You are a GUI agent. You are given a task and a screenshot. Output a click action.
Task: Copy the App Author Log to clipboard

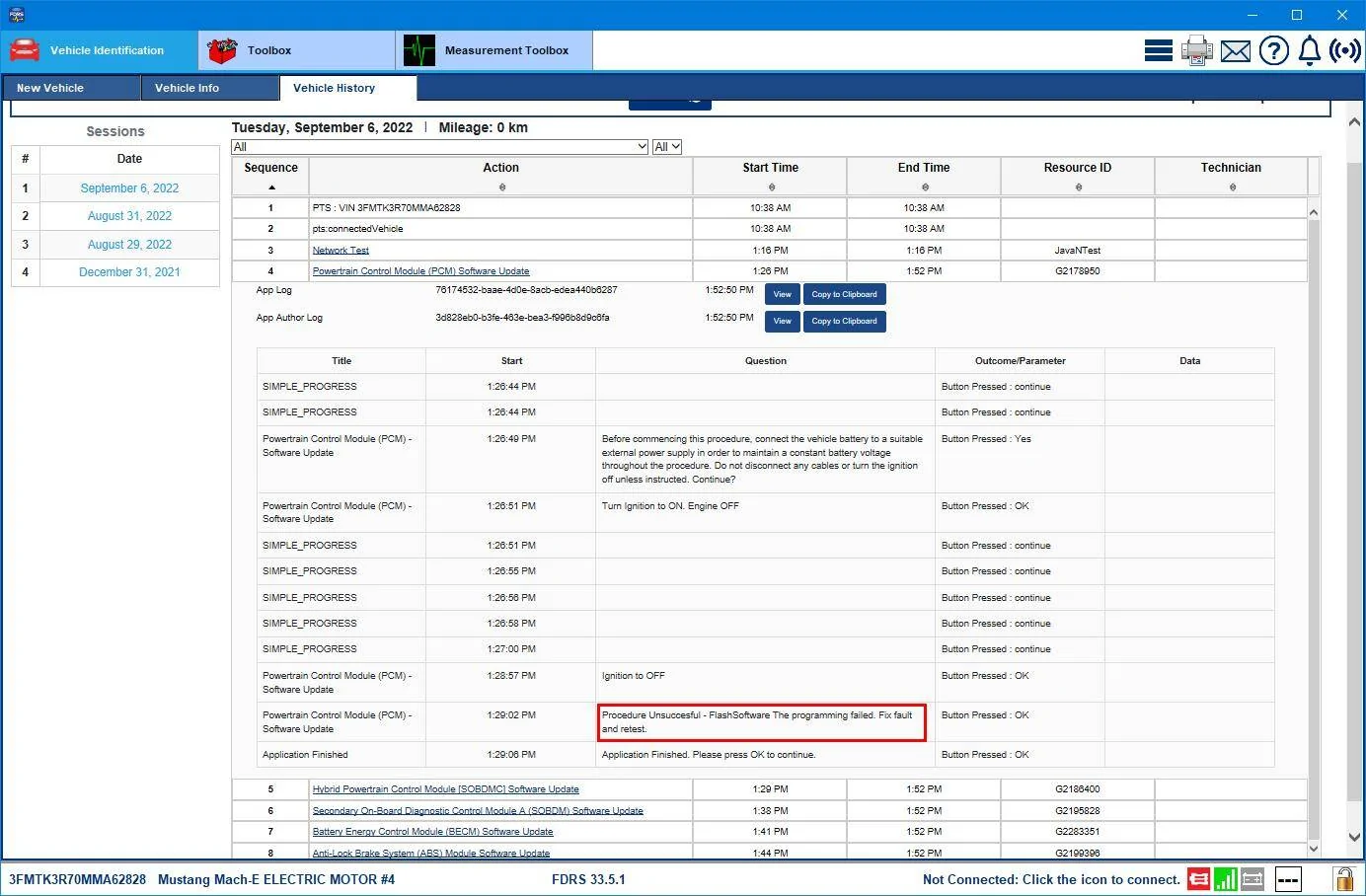click(844, 321)
